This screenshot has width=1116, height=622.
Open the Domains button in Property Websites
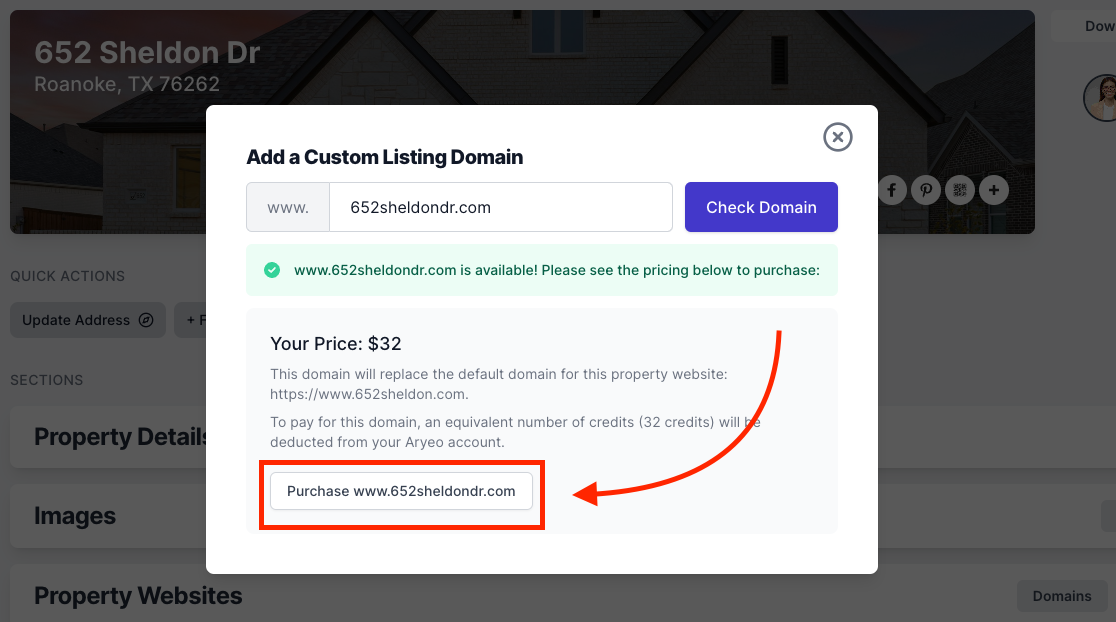[1062, 596]
